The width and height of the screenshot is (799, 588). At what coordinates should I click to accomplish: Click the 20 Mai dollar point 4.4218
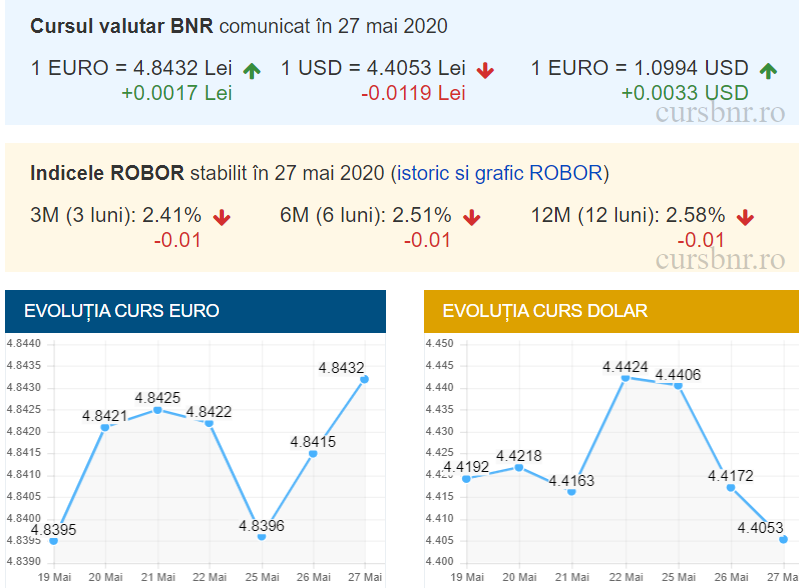click(519, 467)
